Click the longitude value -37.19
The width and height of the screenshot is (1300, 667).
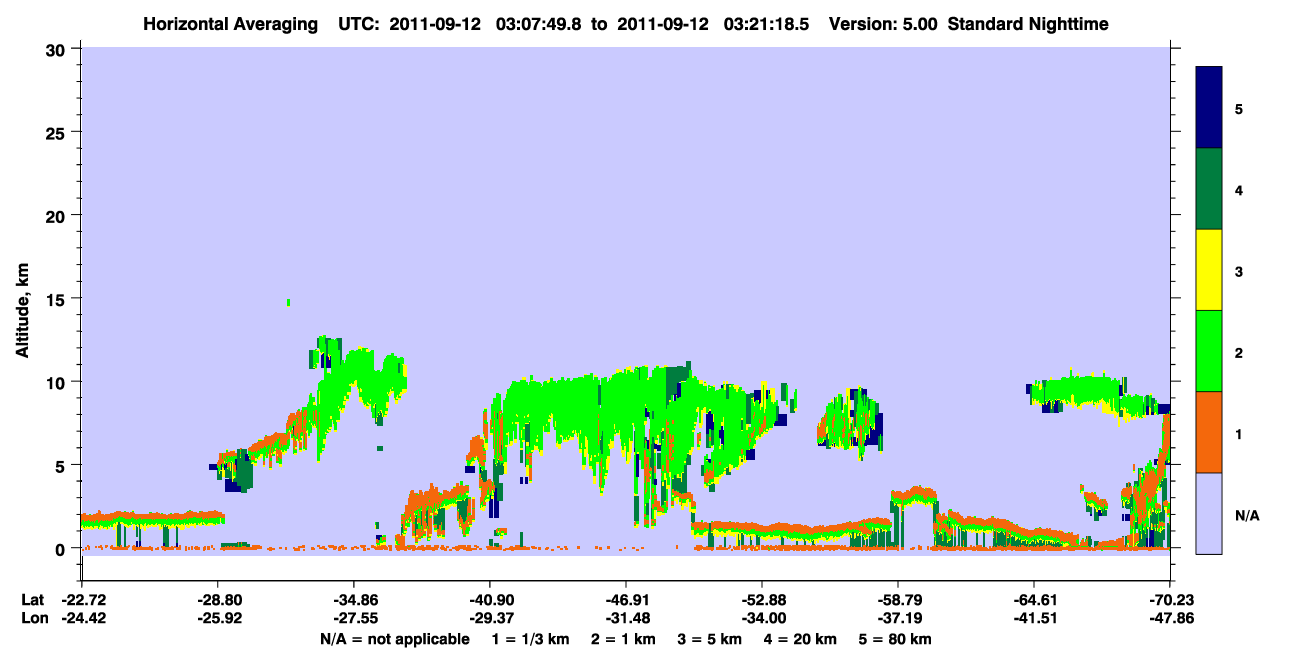click(898, 618)
